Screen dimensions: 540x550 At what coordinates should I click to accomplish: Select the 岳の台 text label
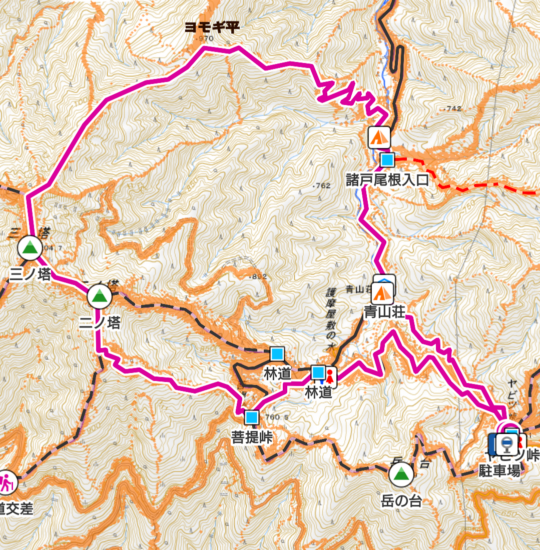point(401,501)
